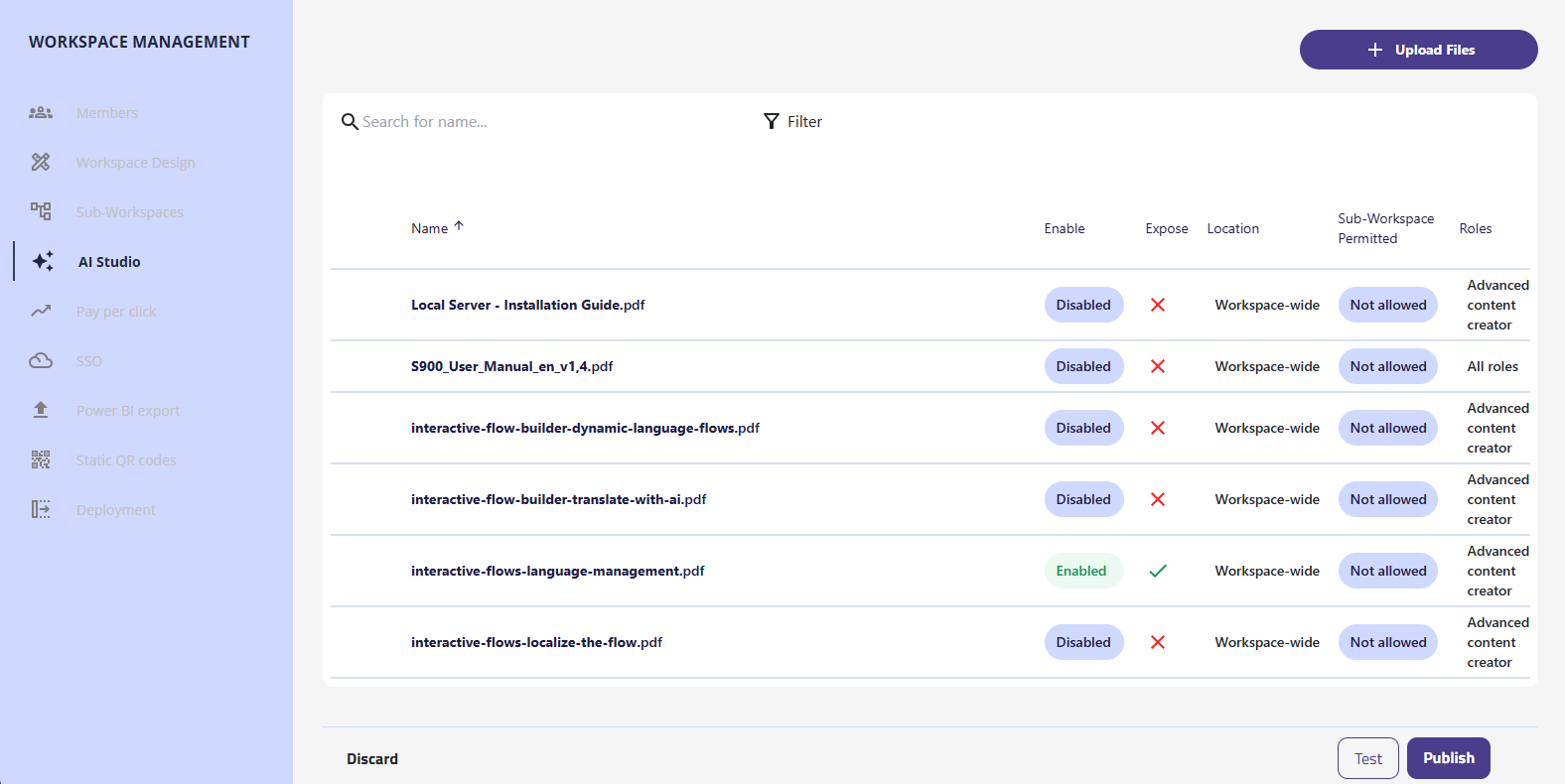Click the Static QR codes icon

pyautogui.click(x=41, y=459)
